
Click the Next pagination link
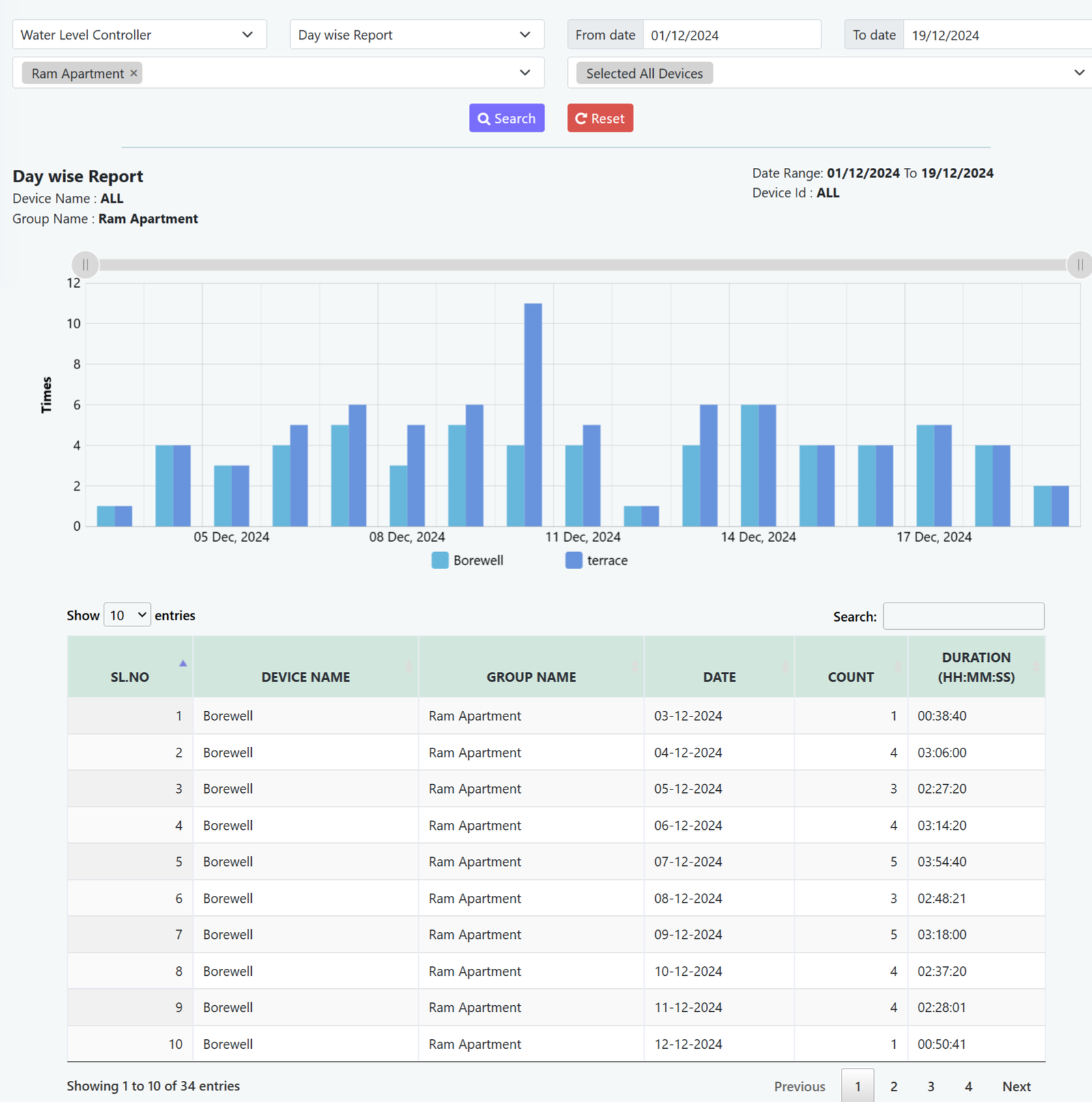1016,1086
